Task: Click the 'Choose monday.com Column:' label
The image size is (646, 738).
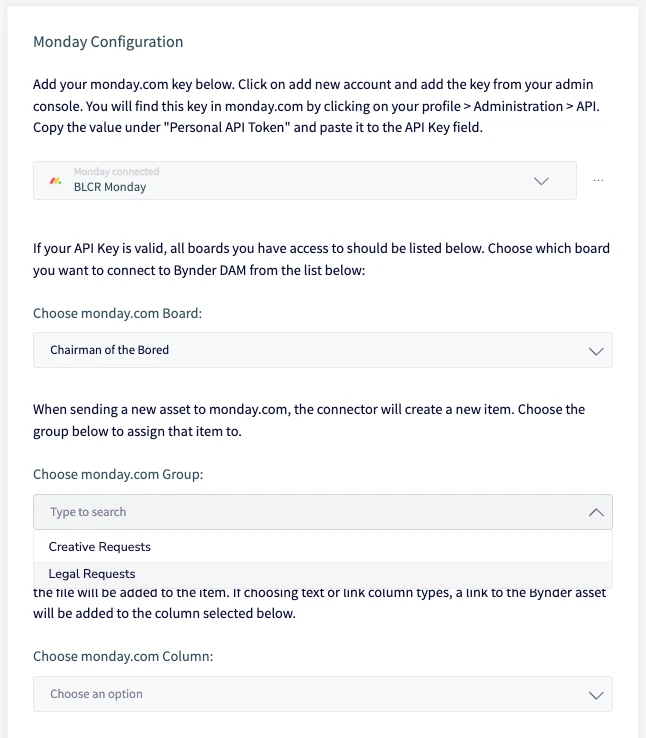Action: tap(123, 657)
